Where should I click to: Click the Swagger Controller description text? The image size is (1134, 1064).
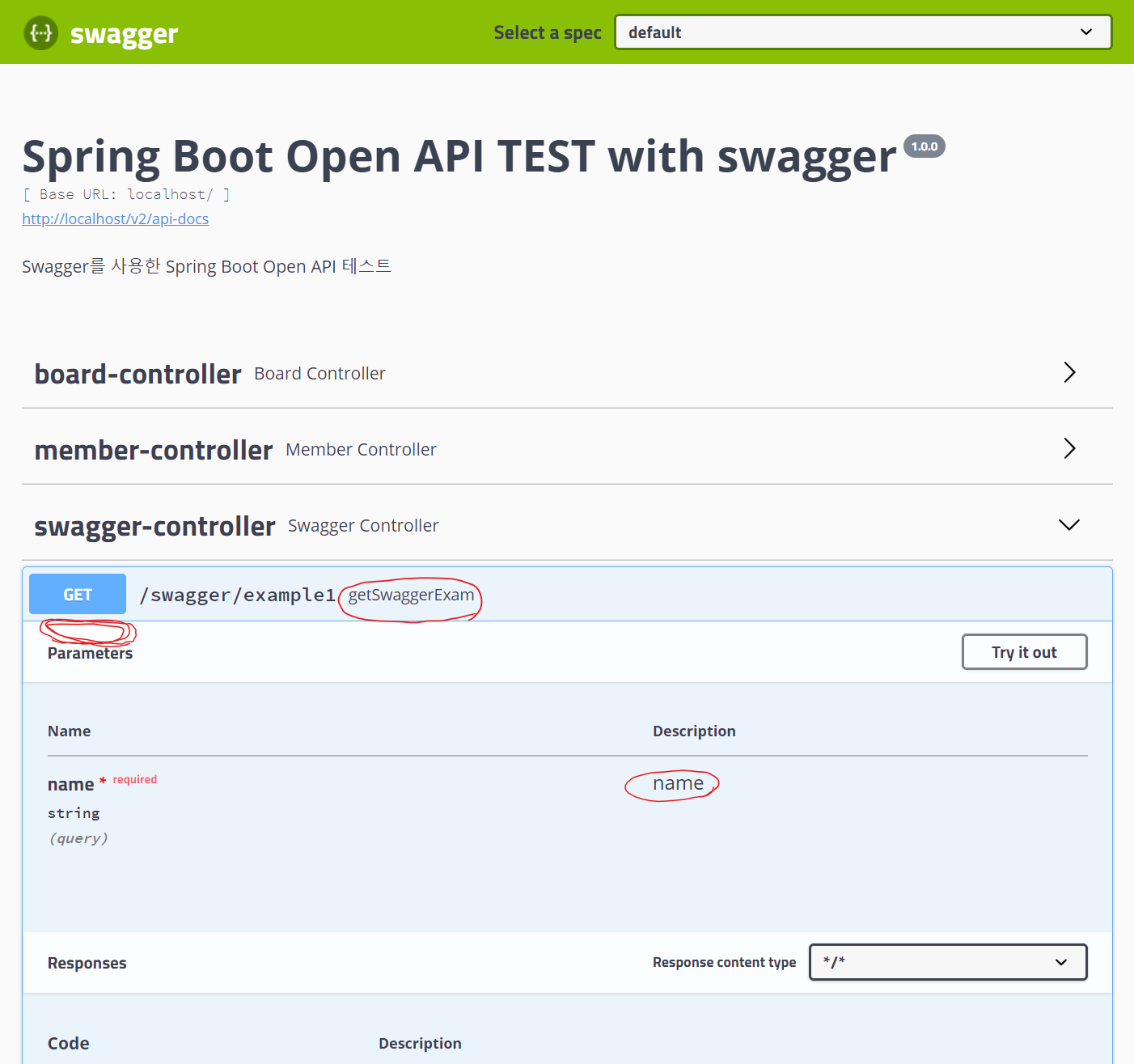363,526
